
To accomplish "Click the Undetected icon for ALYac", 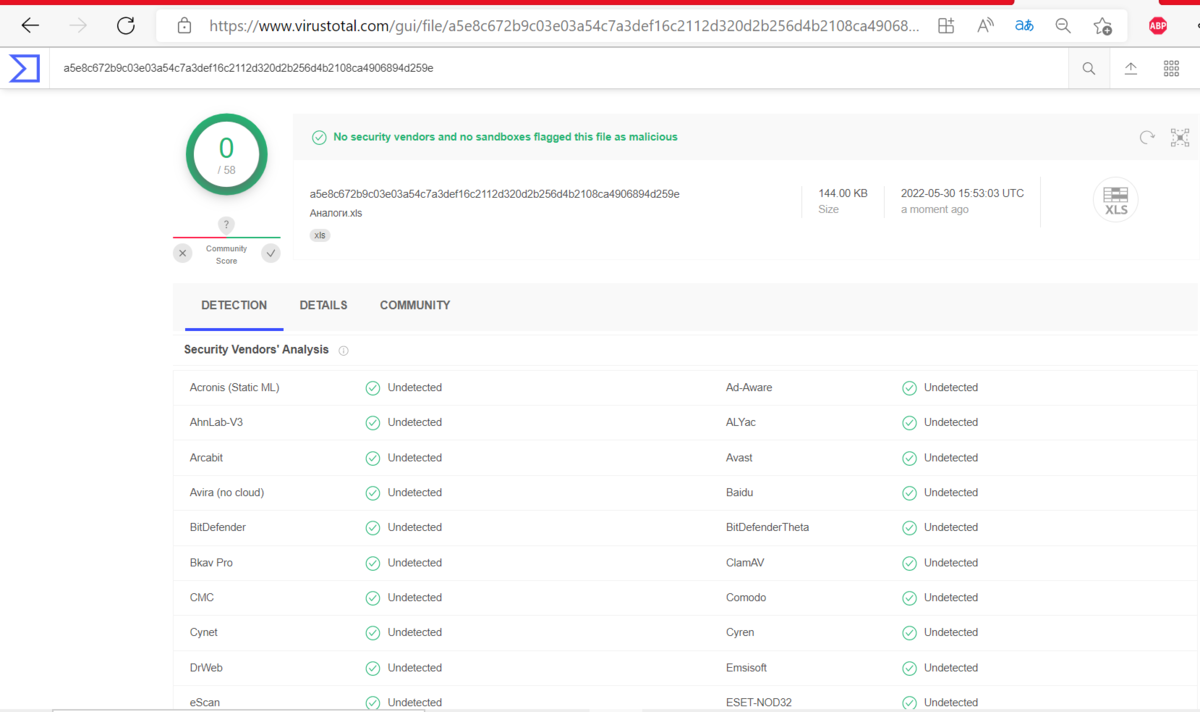I will coord(909,423).
